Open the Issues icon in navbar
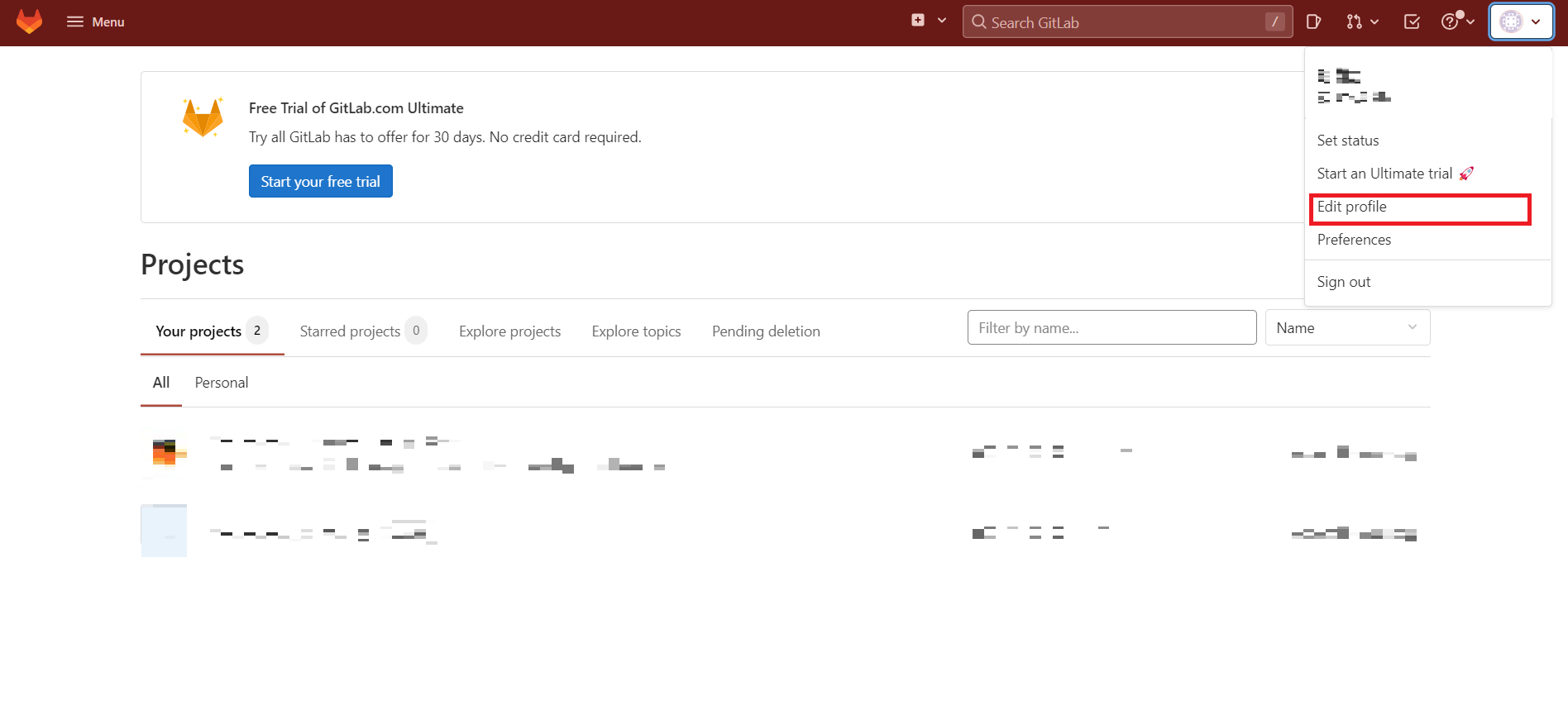Screen dimensions: 1568x710 [1313, 22]
